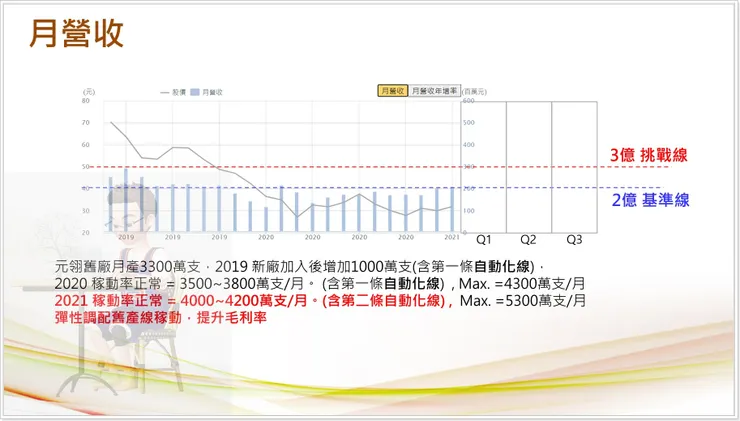Image resolution: width=740 pixels, height=421 pixels.
Task: Click the Max. =4300萬支/月 text
Action: (522, 284)
